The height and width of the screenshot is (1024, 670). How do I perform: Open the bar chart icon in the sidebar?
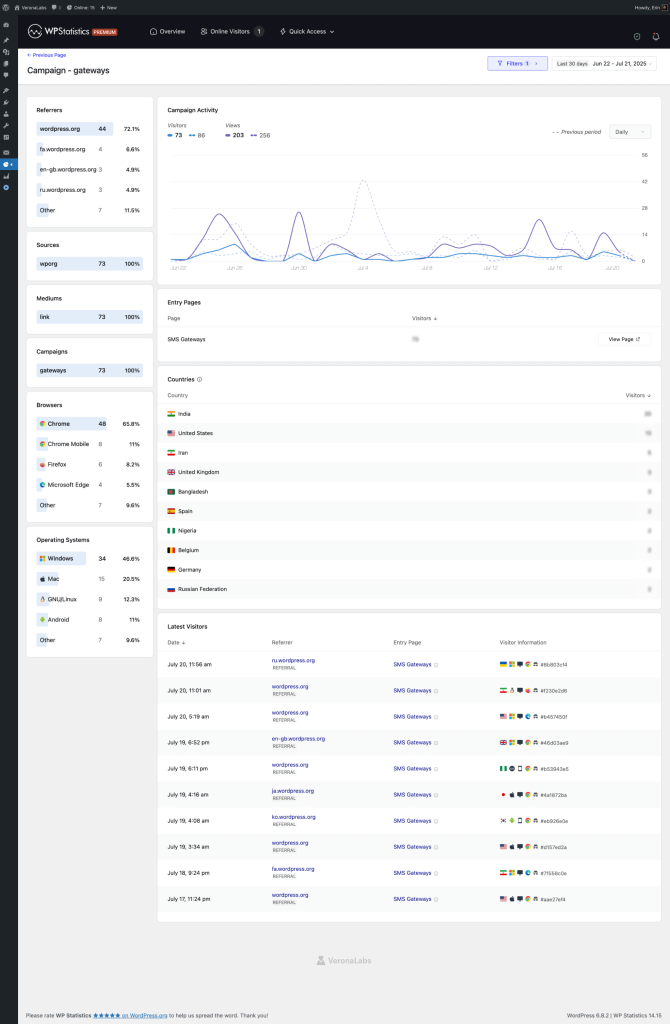click(6, 176)
